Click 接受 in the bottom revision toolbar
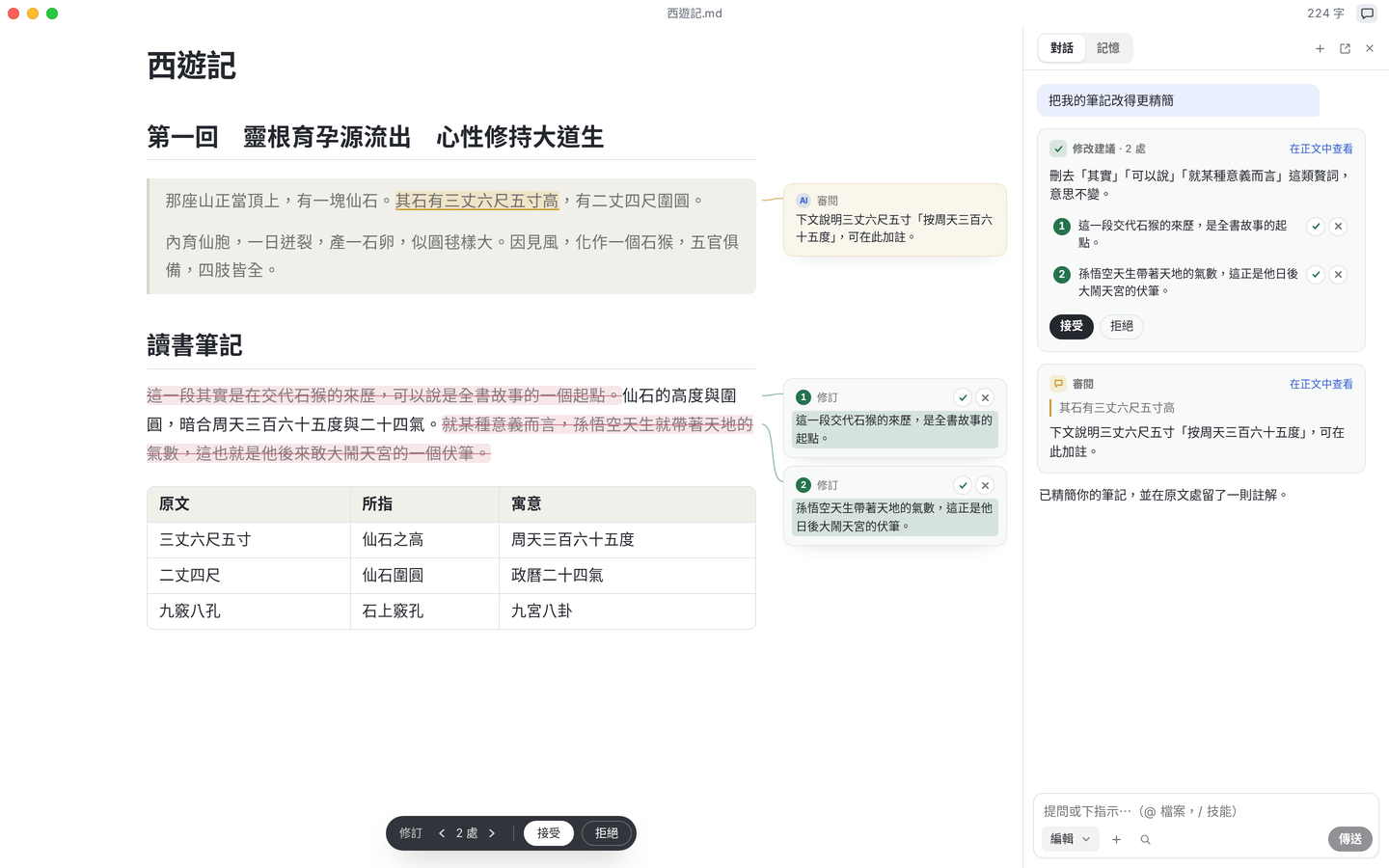This screenshot has width=1389, height=868. coord(549,833)
